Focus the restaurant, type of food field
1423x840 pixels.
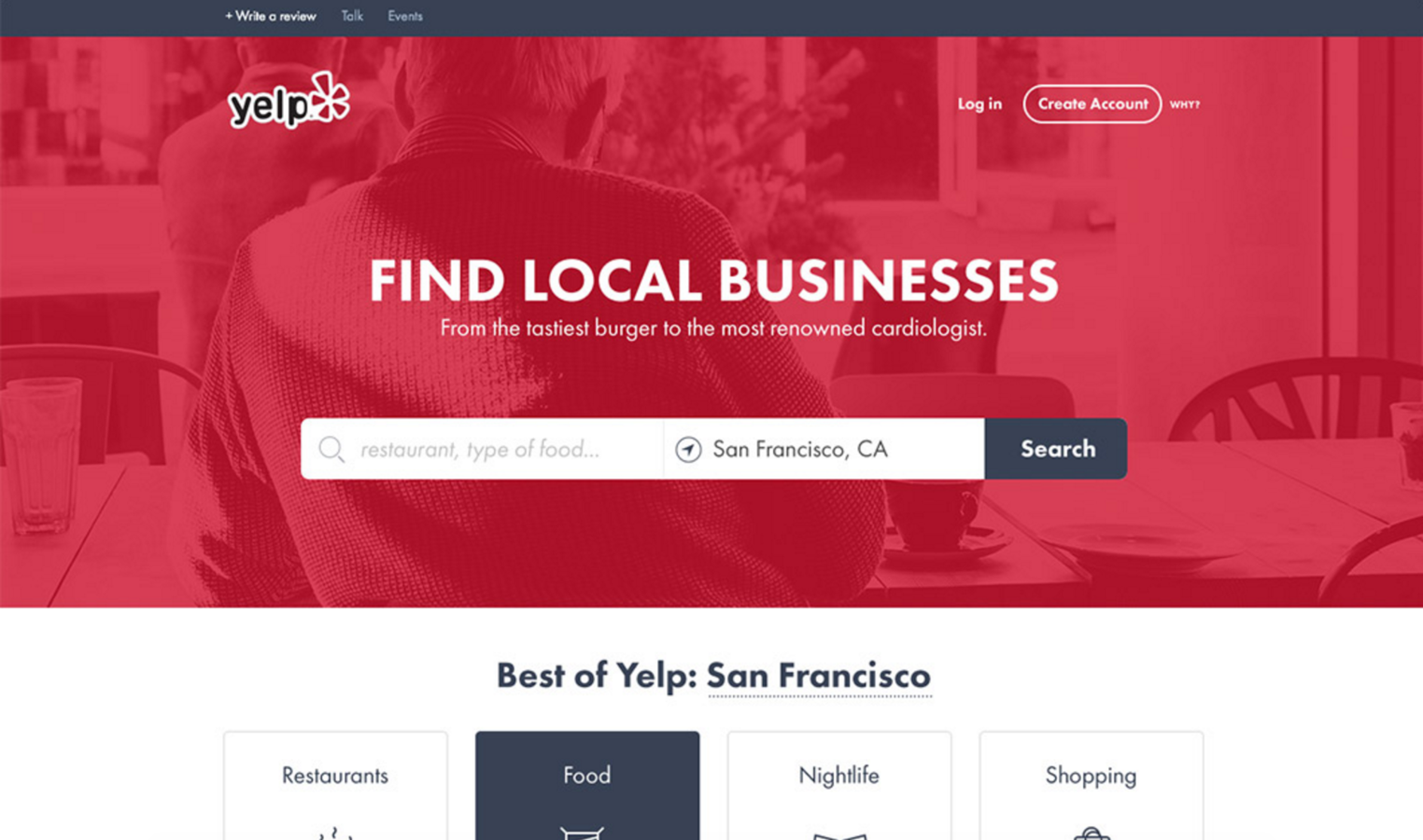pos(482,449)
